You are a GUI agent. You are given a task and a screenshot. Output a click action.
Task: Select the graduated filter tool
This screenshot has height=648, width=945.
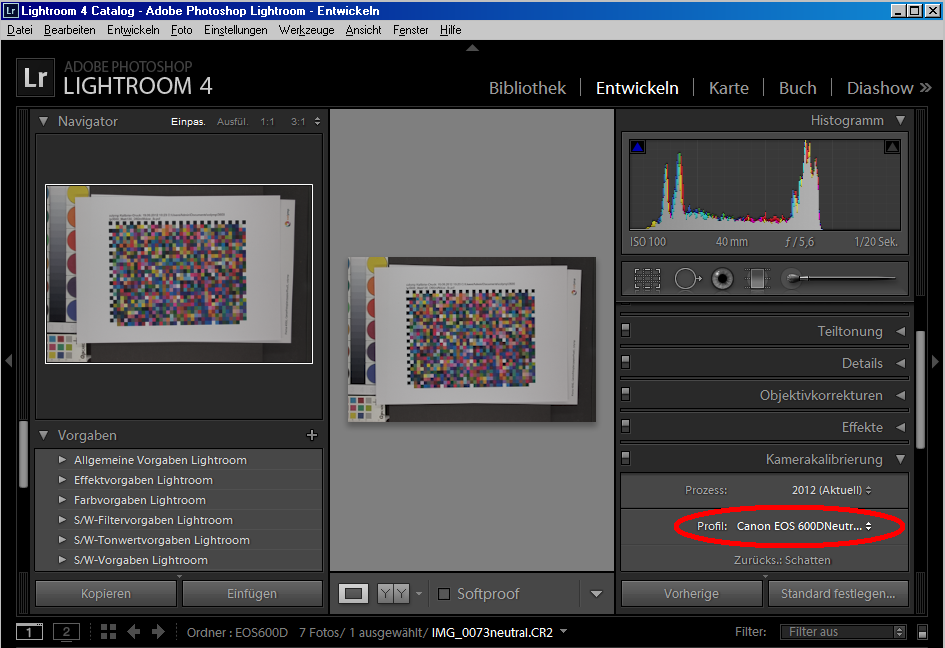(757, 279)
